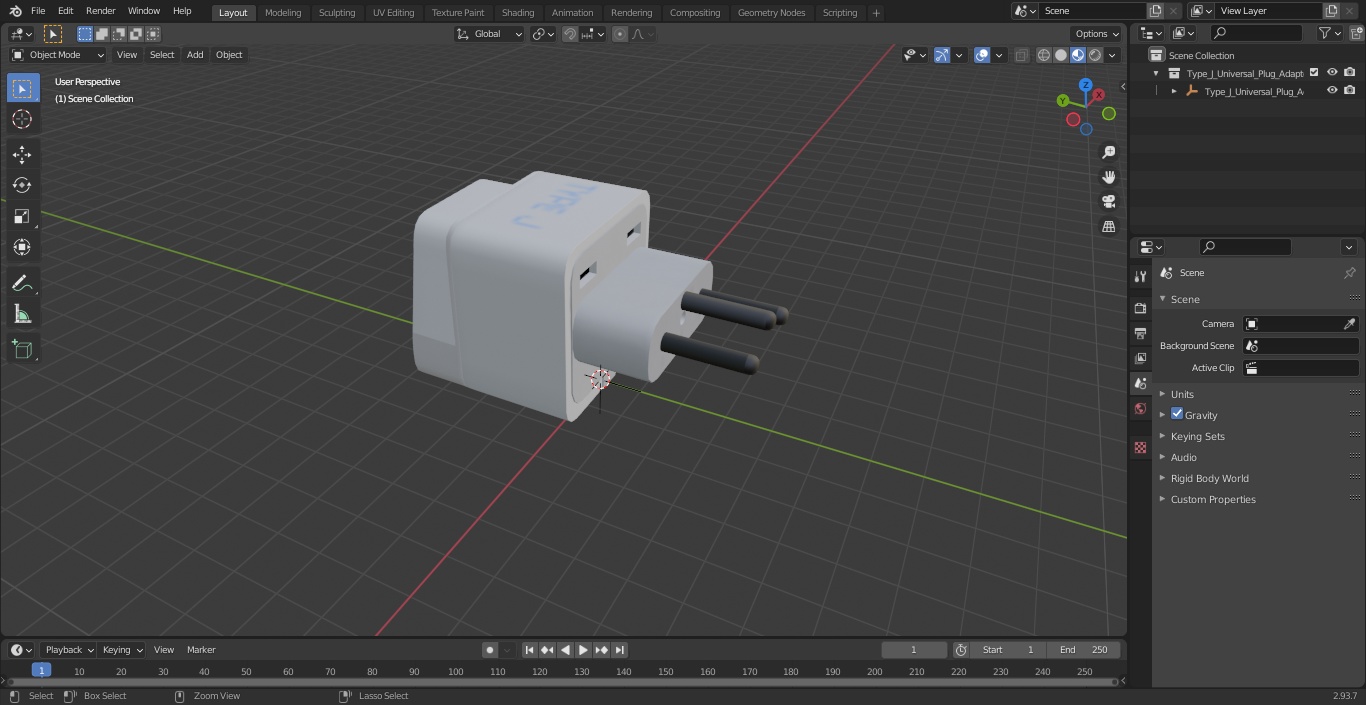The image size is (1366, 705).
Task: Click the pan hand viewport icon
Action: coord(1108,177)
